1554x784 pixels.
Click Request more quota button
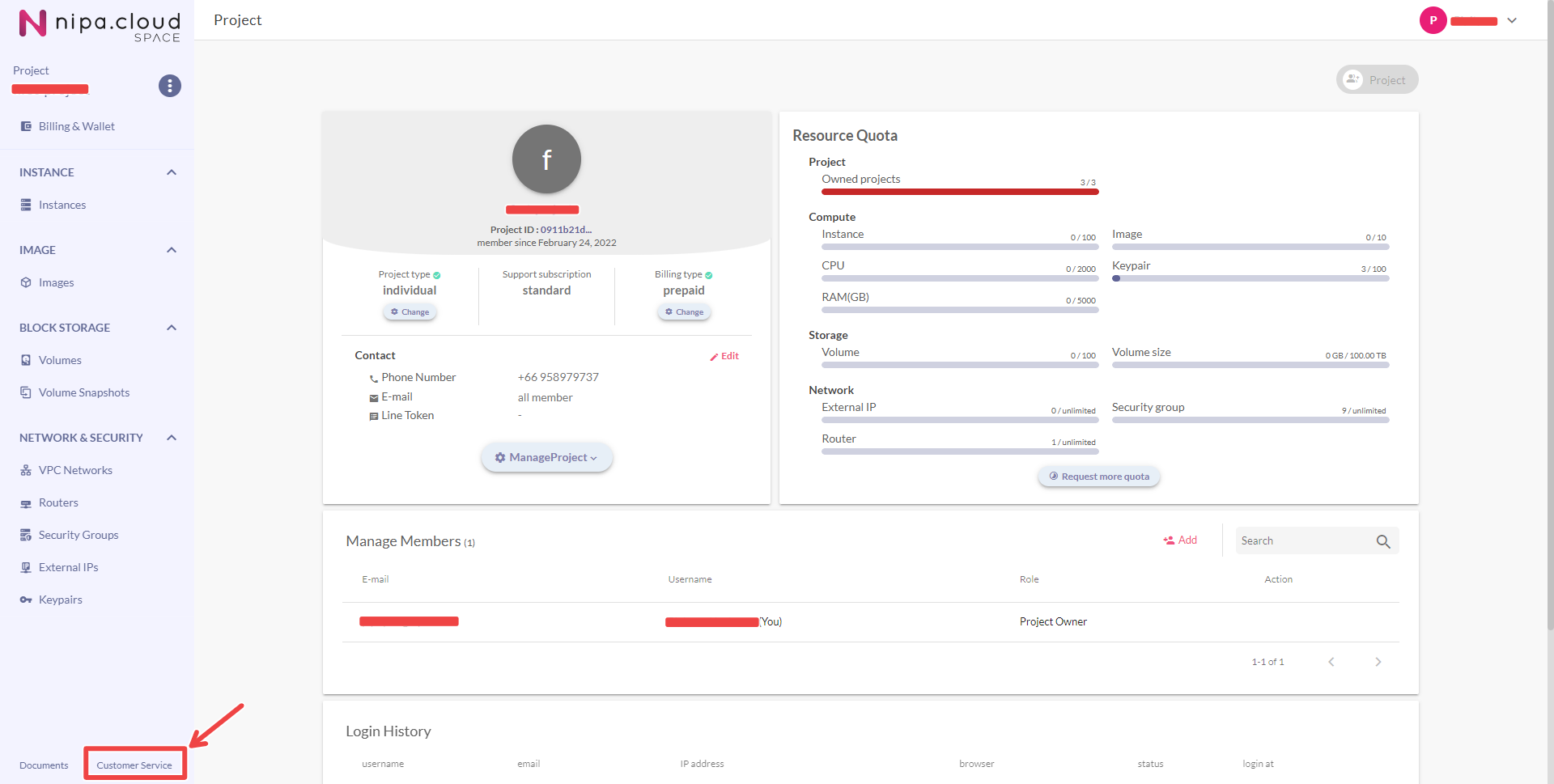pos(1098,477)
